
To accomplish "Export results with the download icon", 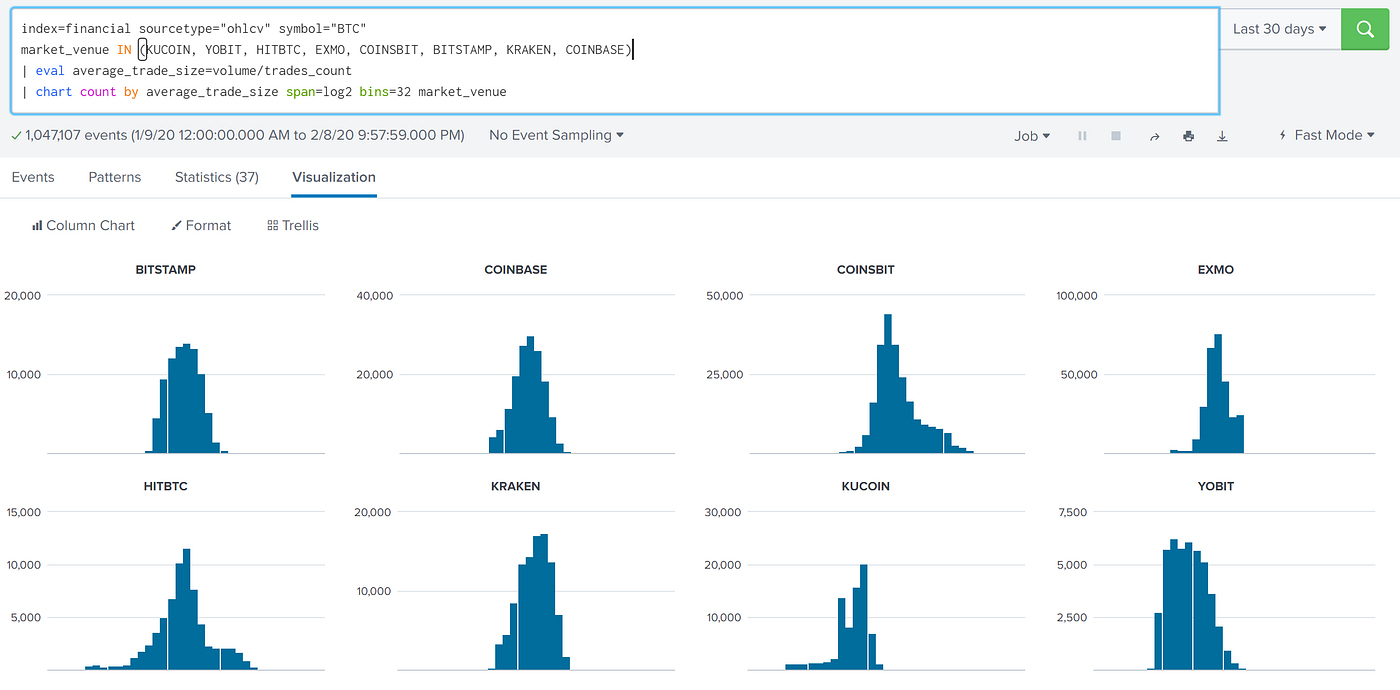I will [1222, 136].
